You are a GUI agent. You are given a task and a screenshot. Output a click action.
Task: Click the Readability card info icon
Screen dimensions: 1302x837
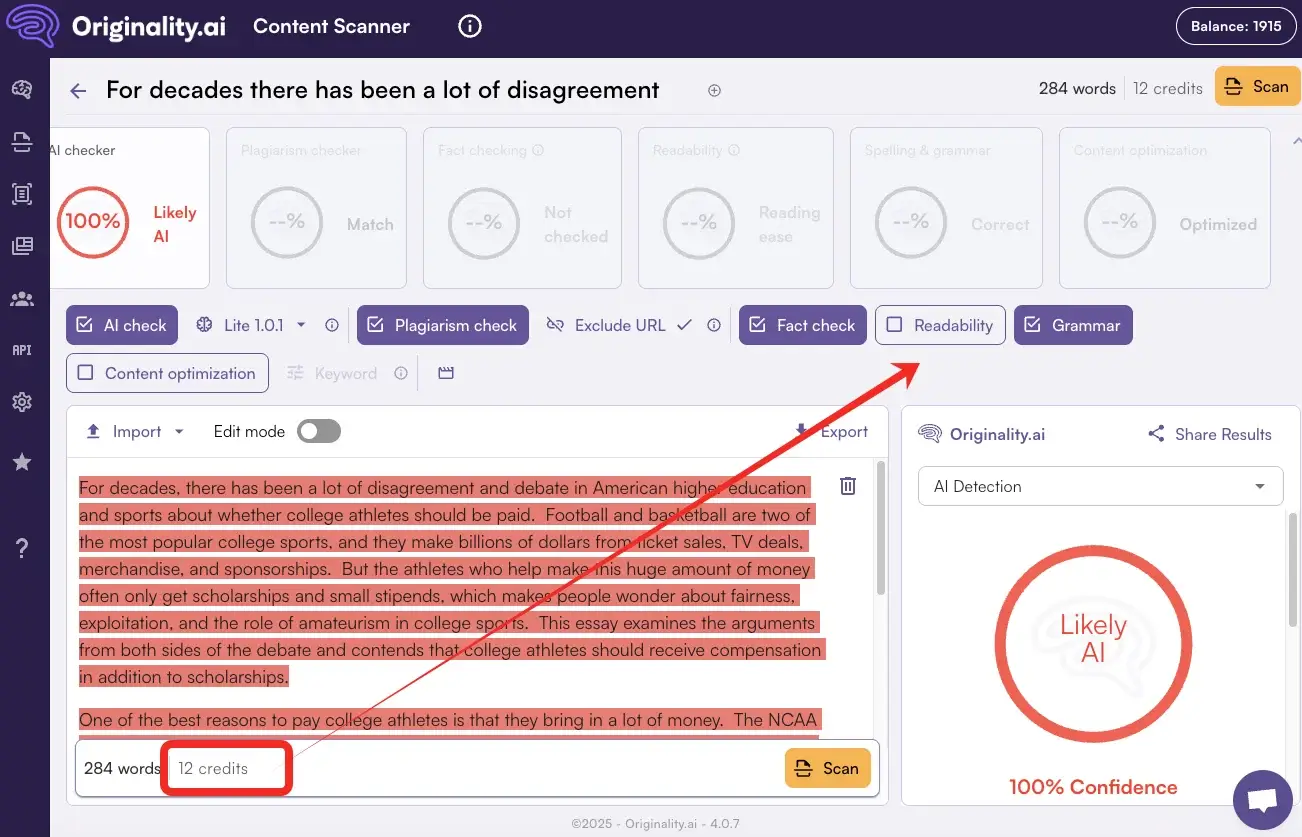tap(734, 151)
